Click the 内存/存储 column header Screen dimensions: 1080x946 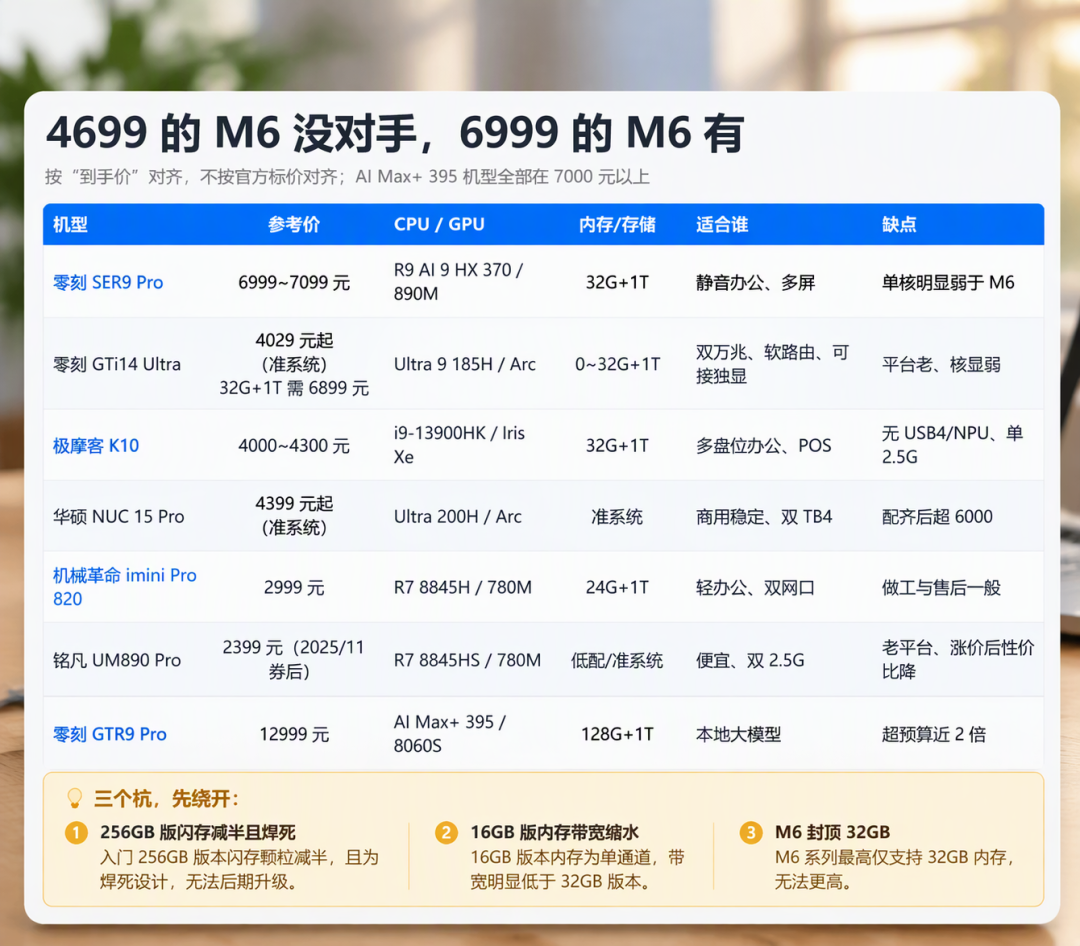tap(617, 225)
